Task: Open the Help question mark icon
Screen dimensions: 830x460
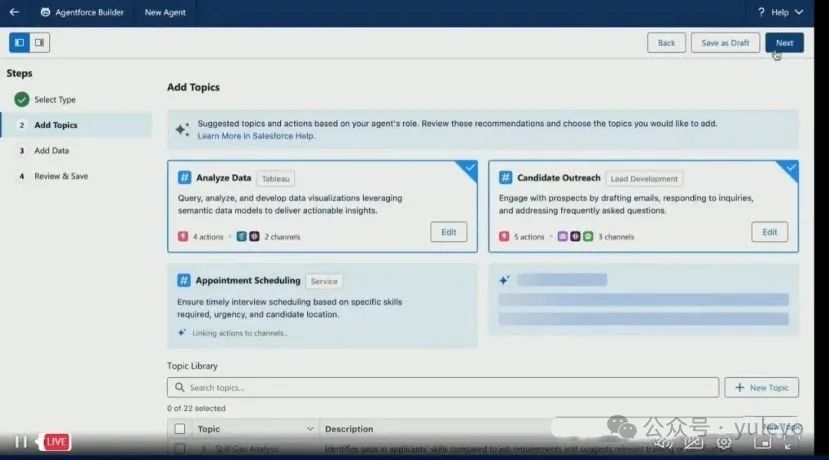Action: pos(761,12)
